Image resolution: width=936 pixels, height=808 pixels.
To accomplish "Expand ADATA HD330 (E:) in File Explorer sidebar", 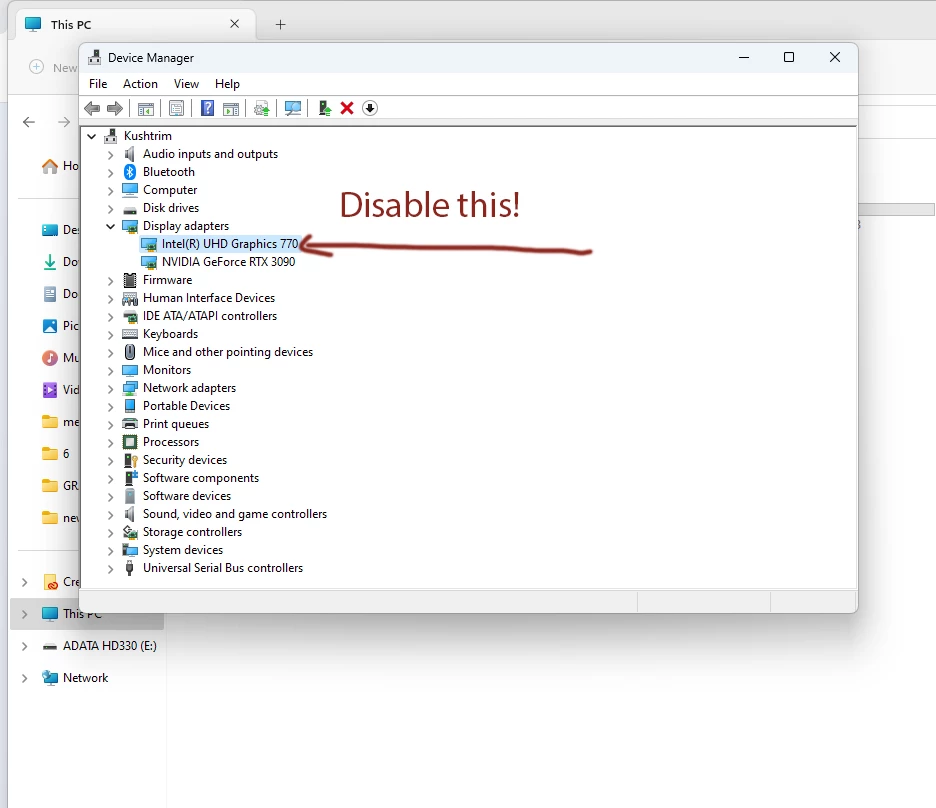I will (24, 646).
